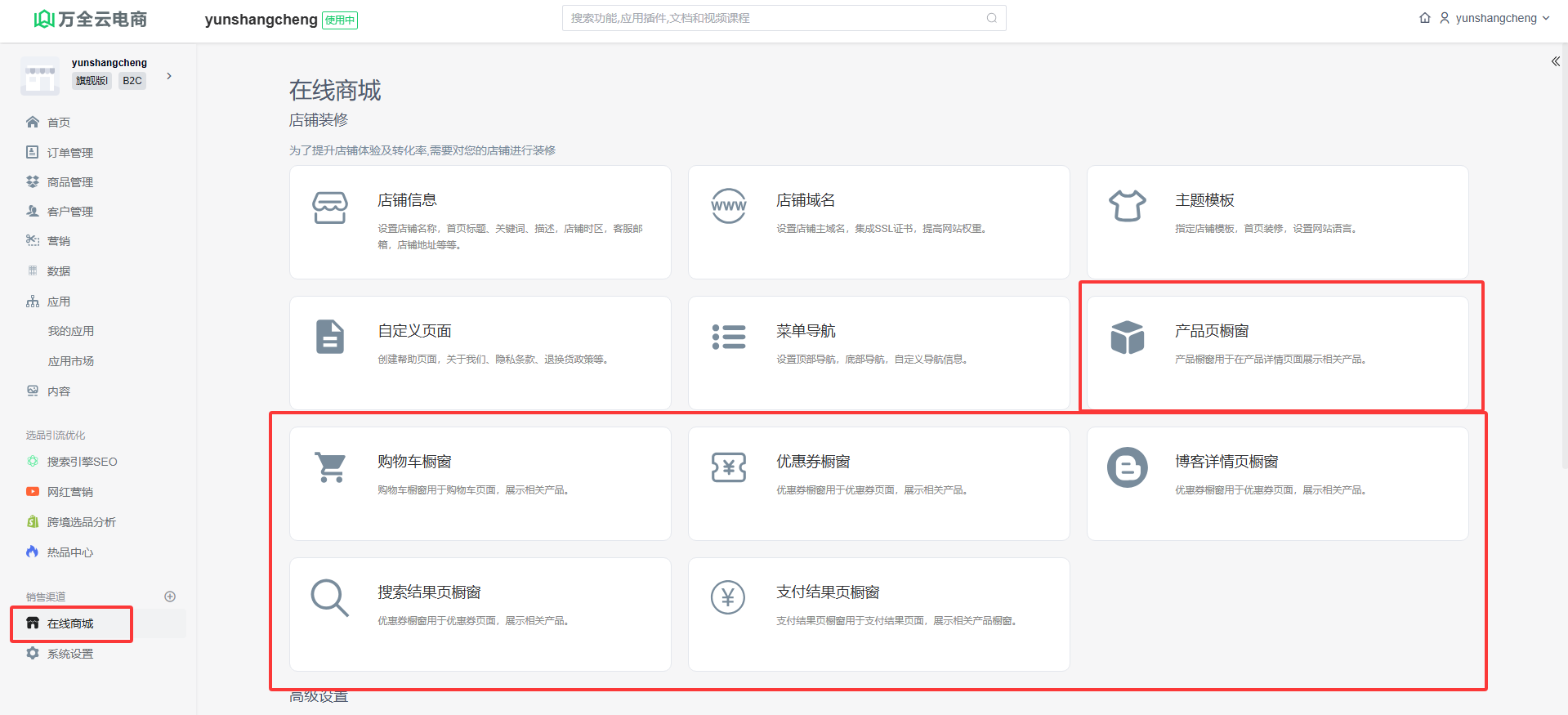Expand the store switcher arrow in sidebar
The height and width of the screenshot is (715, 1568).
click(169, 76)
